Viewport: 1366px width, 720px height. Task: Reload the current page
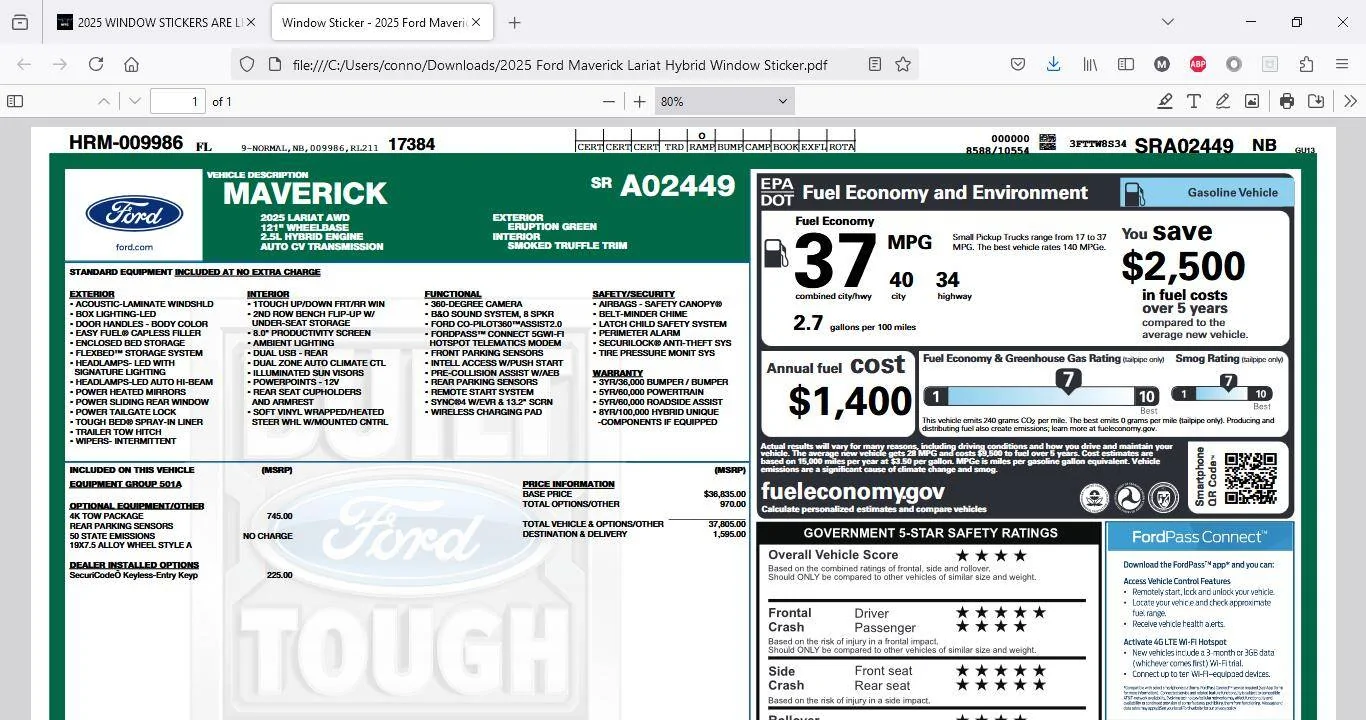click(x=96, y=64)
